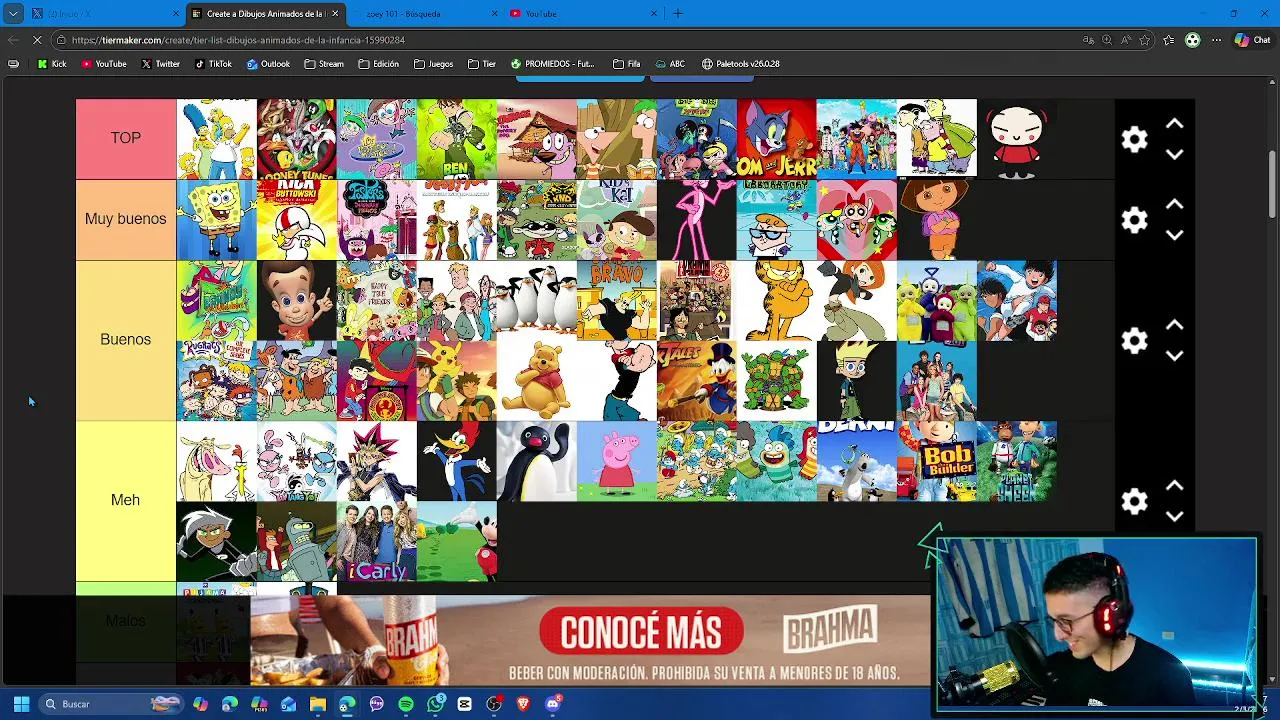1280x720 pixels.
Task: Move the Buenos tier row up
Action: pyautogui.click(x=1175, y=325)
